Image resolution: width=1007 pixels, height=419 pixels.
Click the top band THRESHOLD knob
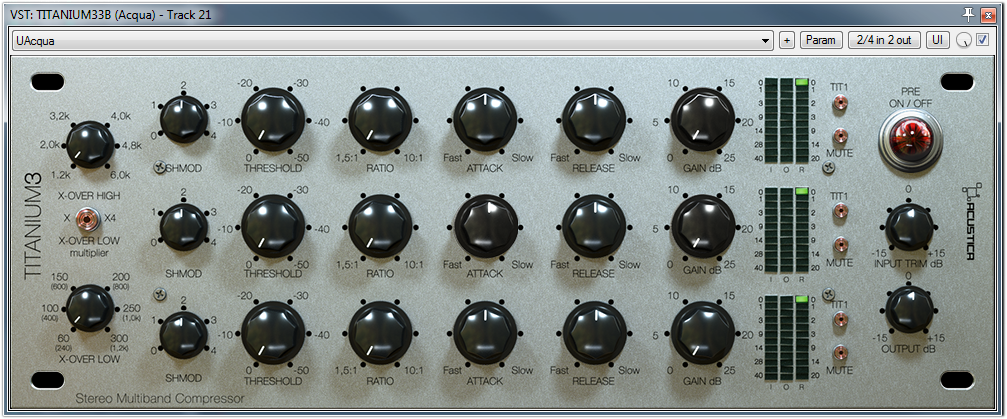[x=273, y=120]
